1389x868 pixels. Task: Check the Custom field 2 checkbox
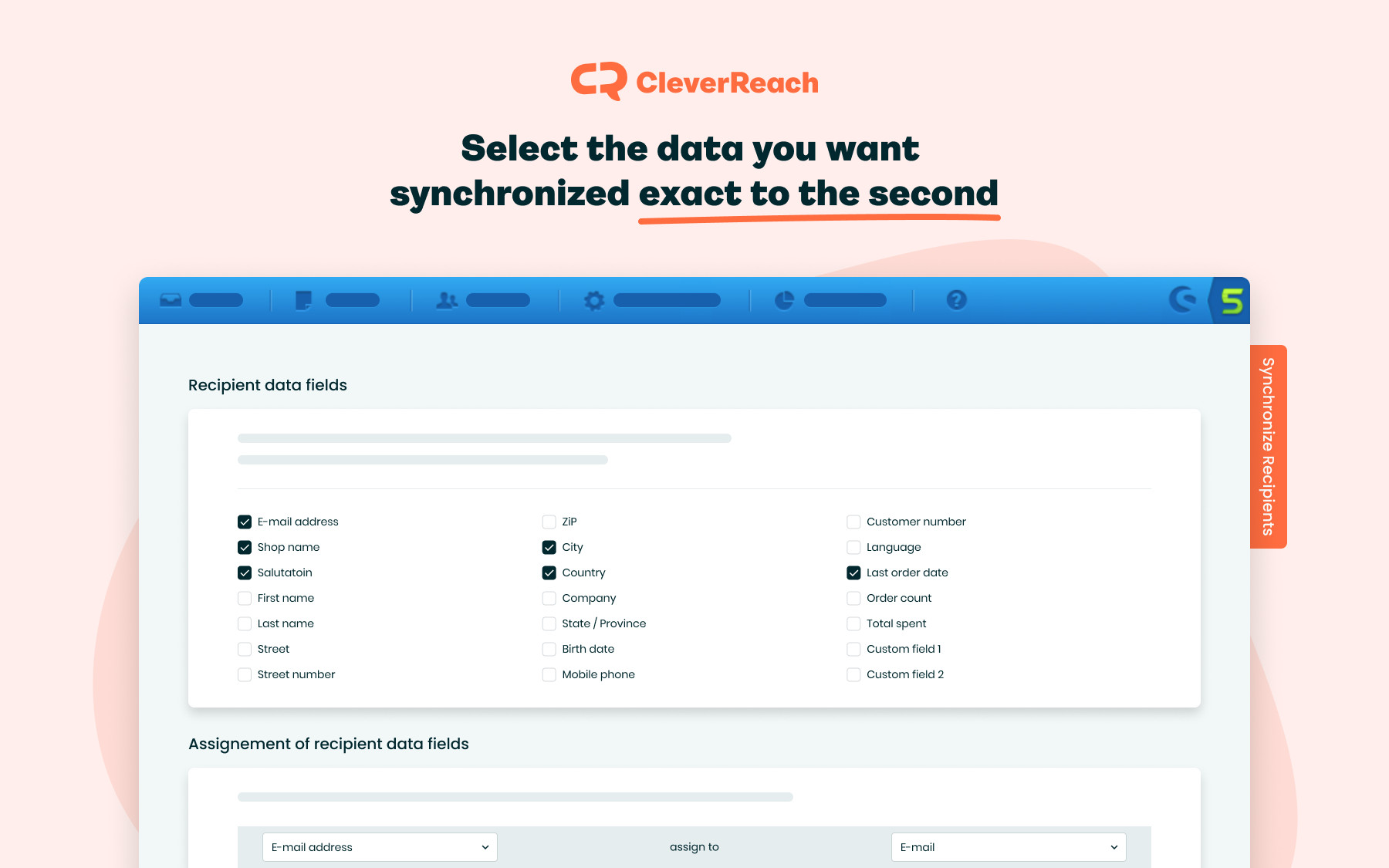coord(853,674)
